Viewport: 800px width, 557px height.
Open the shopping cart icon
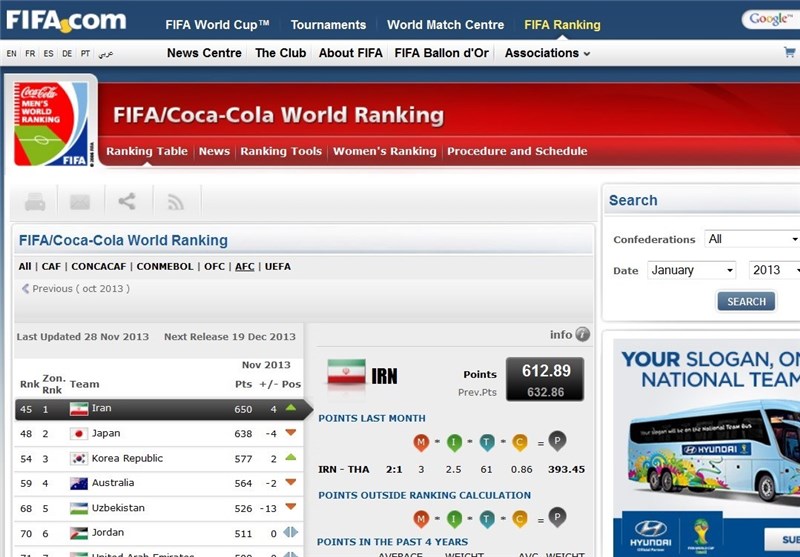click(790, 53)
